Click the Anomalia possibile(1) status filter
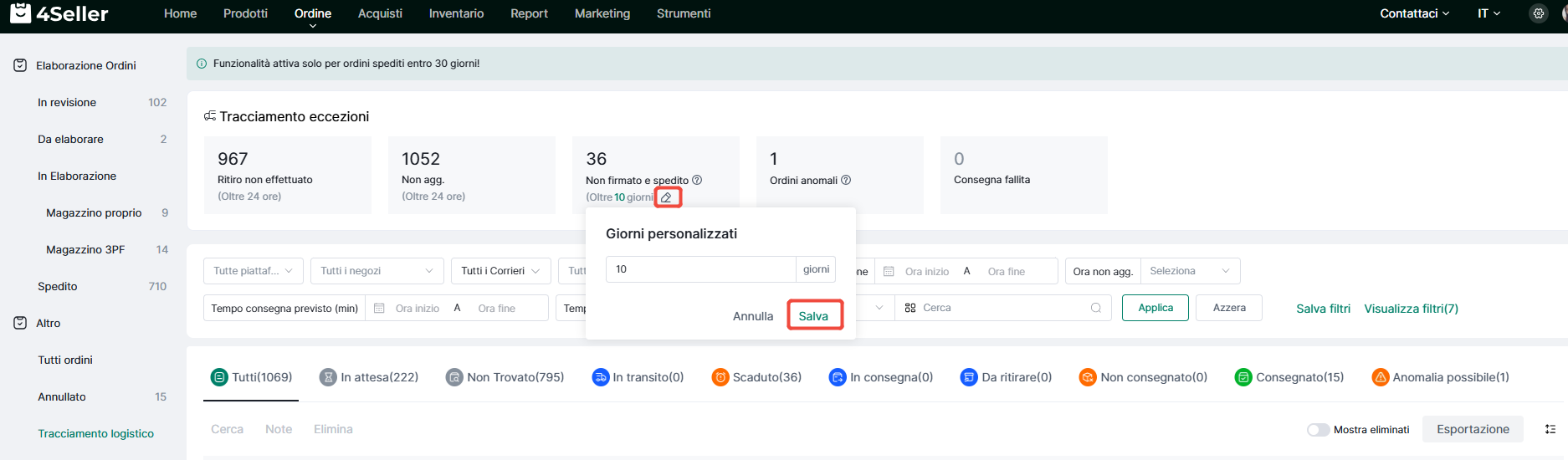1568x460 pixels. (1441, 377)
